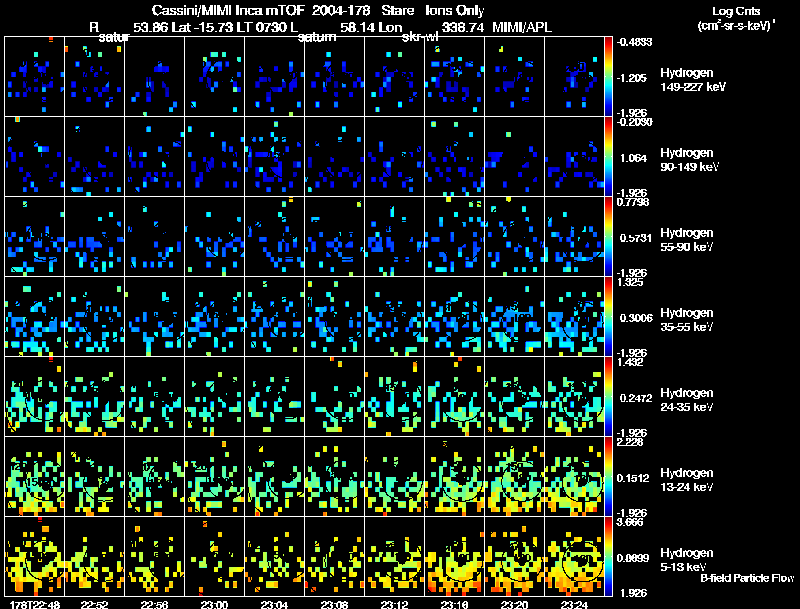Viewport: 800px width, 609px height.
Task: Click the 2004-178 date in the title
Action: (x=341, y=10)
